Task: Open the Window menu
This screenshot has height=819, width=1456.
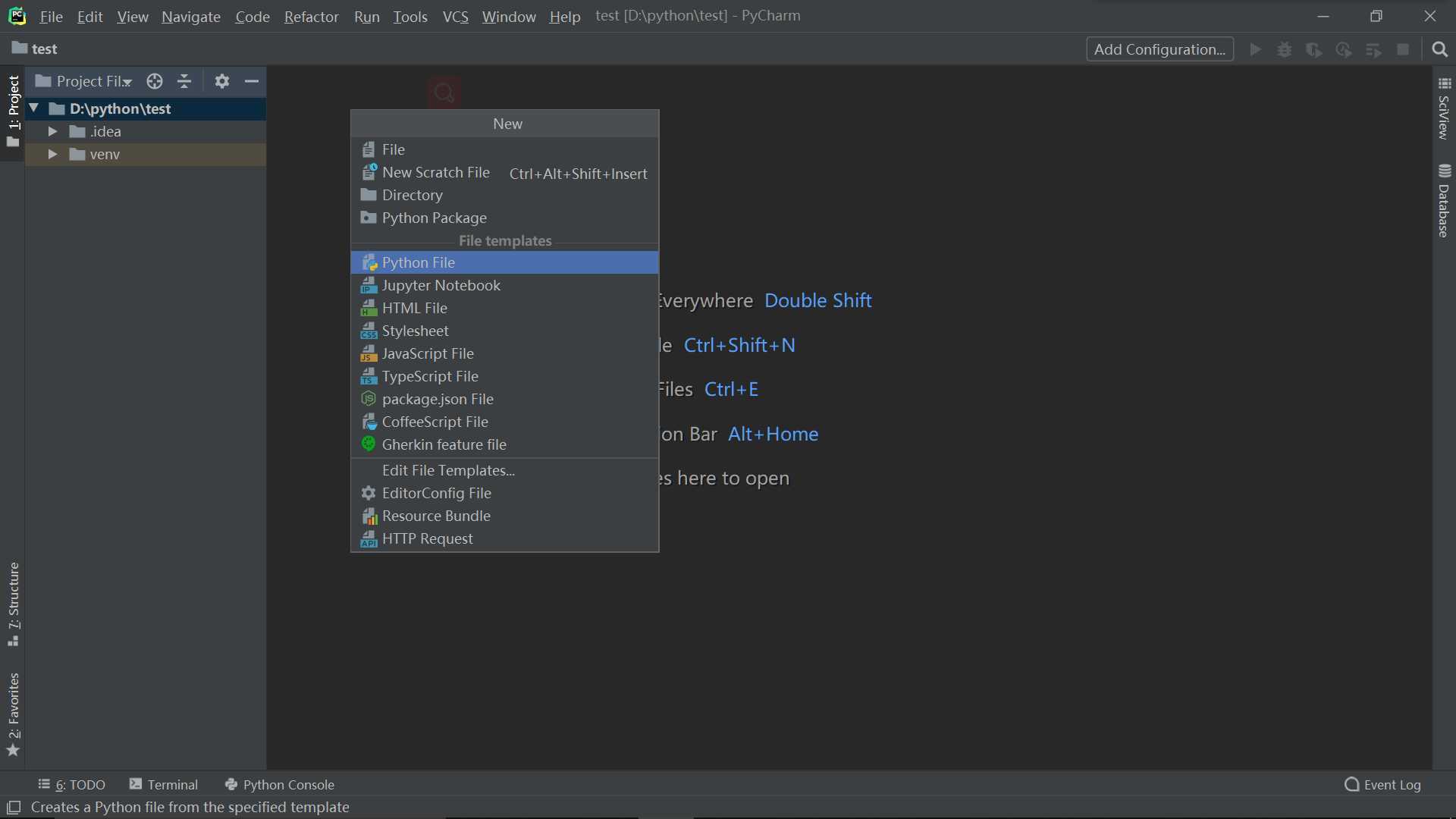Action: [x=509, y=16]
